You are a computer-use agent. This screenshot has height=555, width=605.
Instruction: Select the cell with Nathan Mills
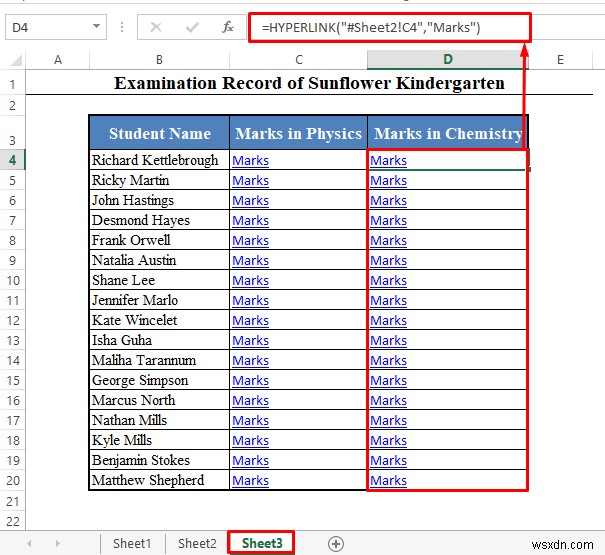point(159,420)
